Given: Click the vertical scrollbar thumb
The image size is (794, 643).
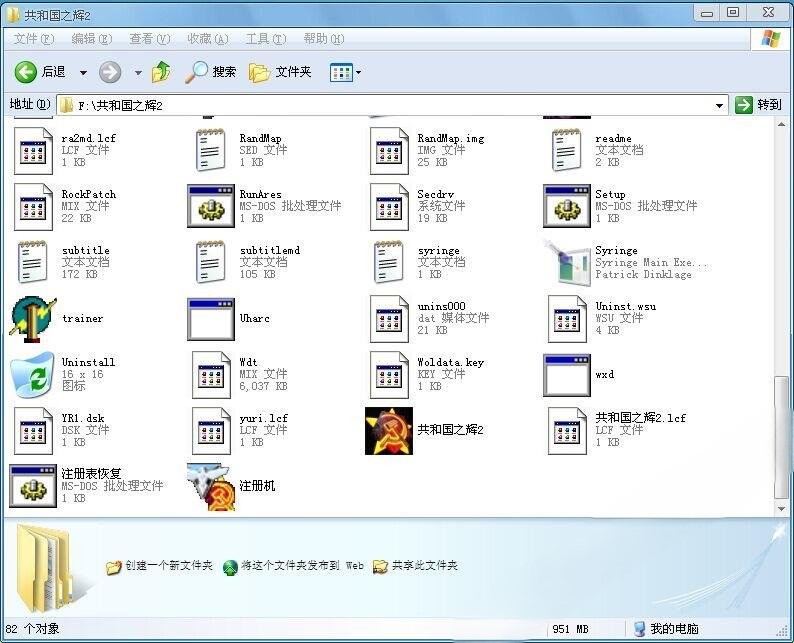Looking at the screenshot, I should pos(781,437).
